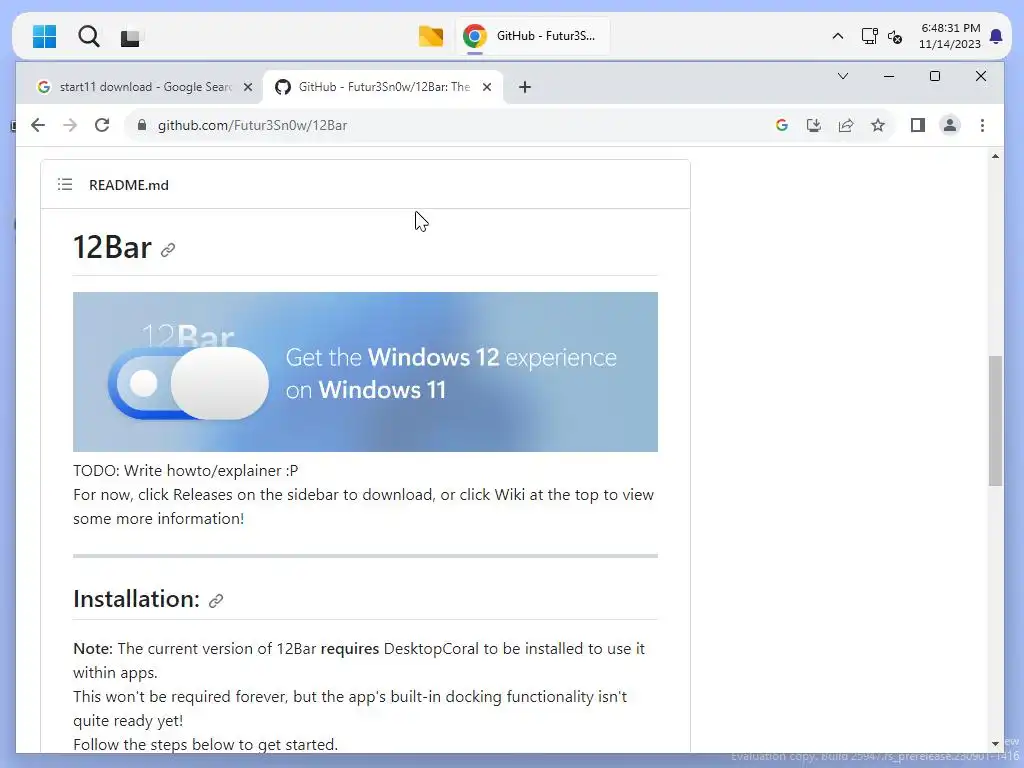Viewport: 1024px width, 768px height.
Task: Minimize the Chrome window
Action: coord(888,76)
